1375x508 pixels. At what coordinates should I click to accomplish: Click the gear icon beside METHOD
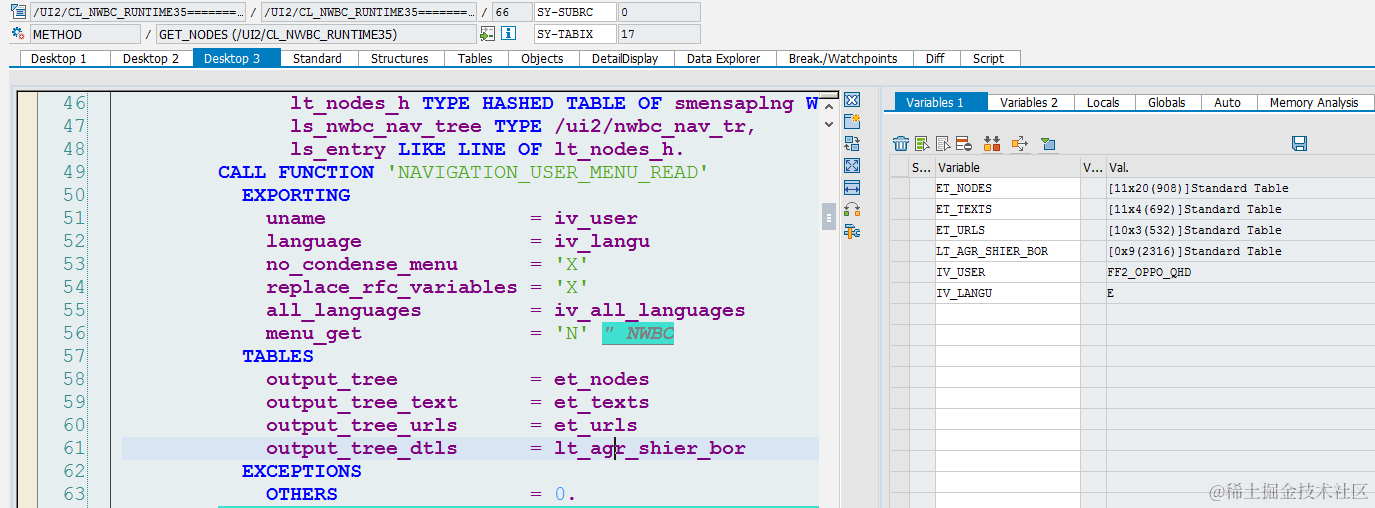coord(18,34)
